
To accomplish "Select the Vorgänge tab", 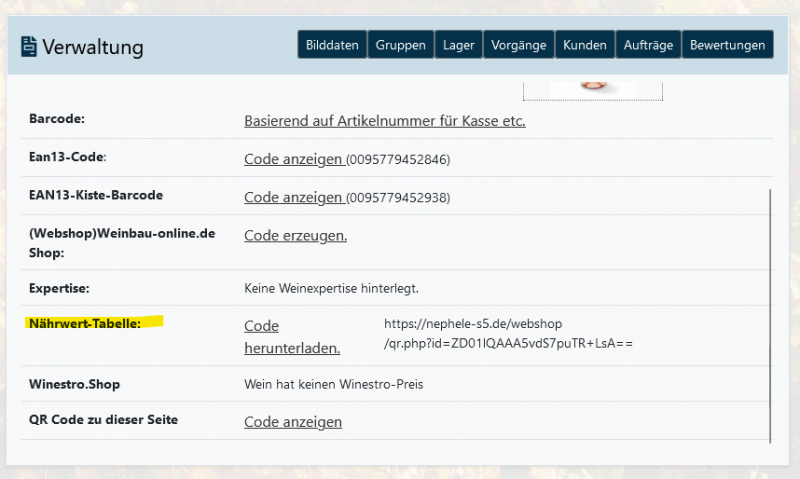I will click(x=519, y=45).
